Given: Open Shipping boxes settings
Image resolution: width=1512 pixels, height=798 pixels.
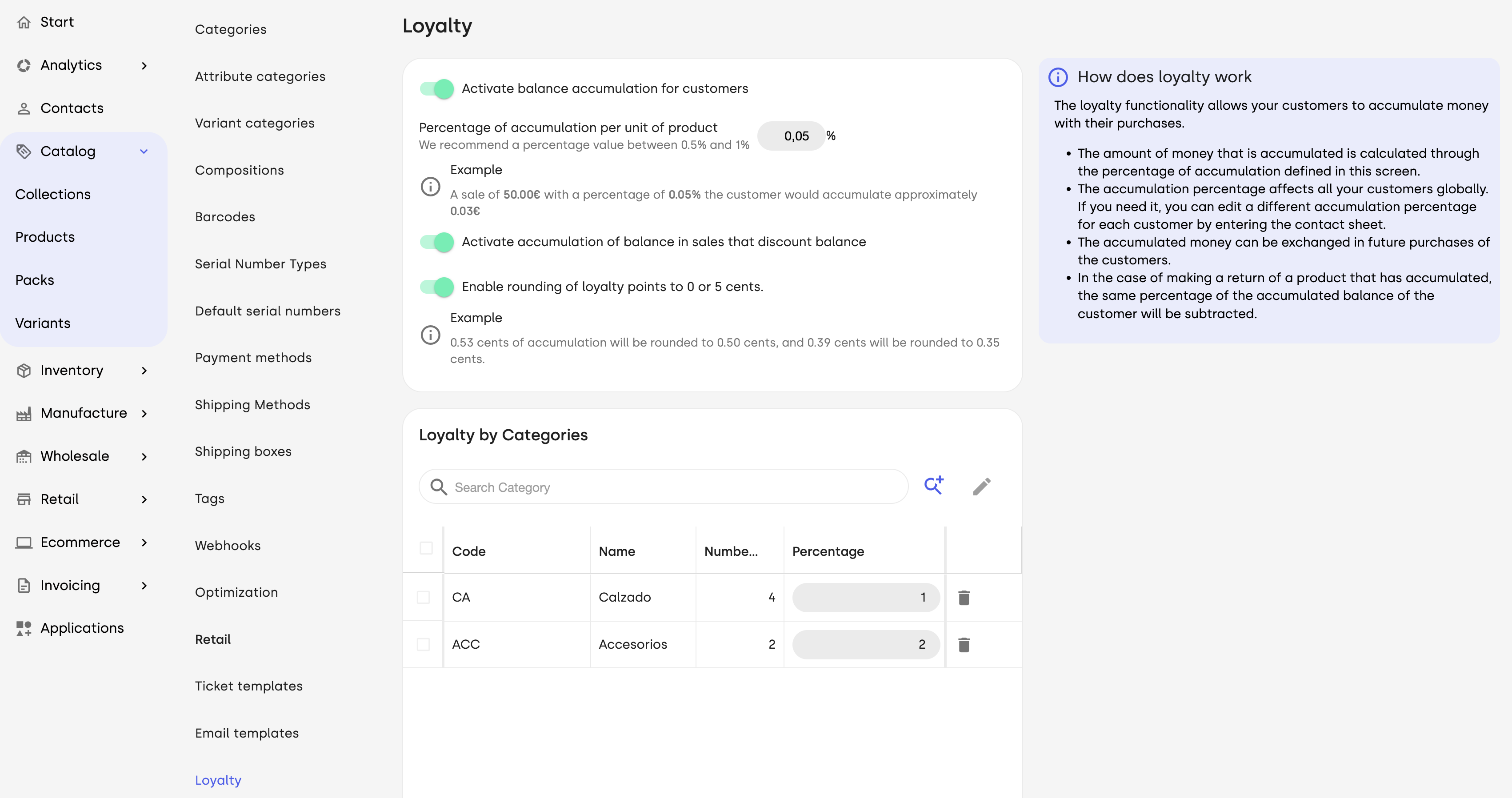Looking at the screenshot, I should (x=243, y=452).
